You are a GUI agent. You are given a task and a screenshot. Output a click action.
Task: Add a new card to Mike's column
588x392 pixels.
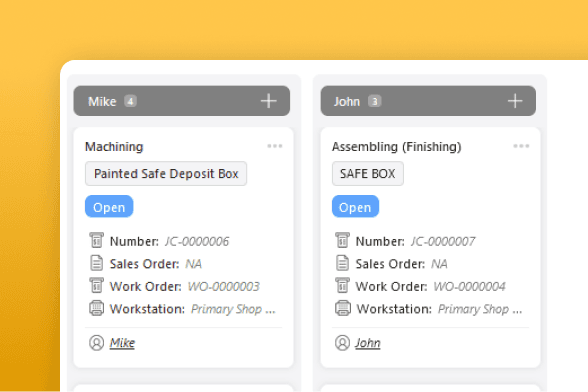pyautogui.click(x=268, y=101)
